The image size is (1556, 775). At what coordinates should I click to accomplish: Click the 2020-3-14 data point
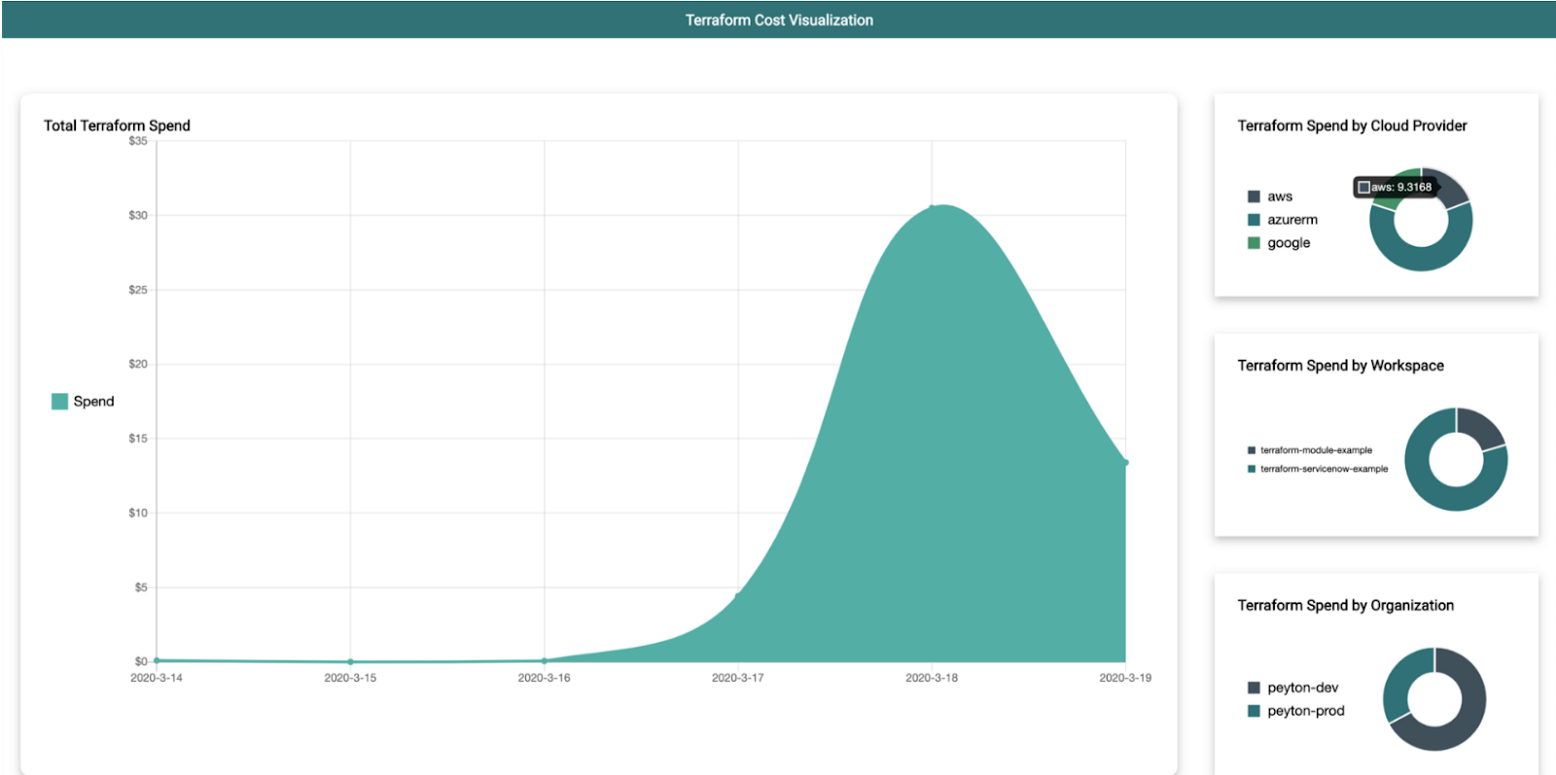point(157,660)
